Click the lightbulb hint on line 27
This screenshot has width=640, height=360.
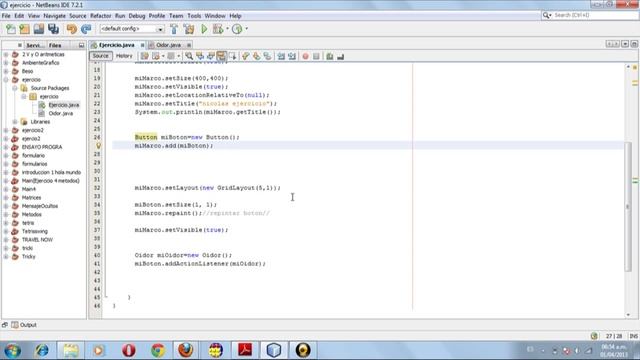click(98, 146)
